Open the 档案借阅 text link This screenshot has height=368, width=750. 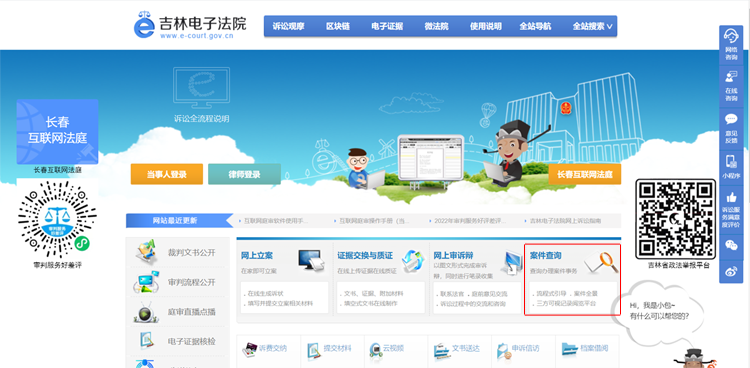coord(594,348)
